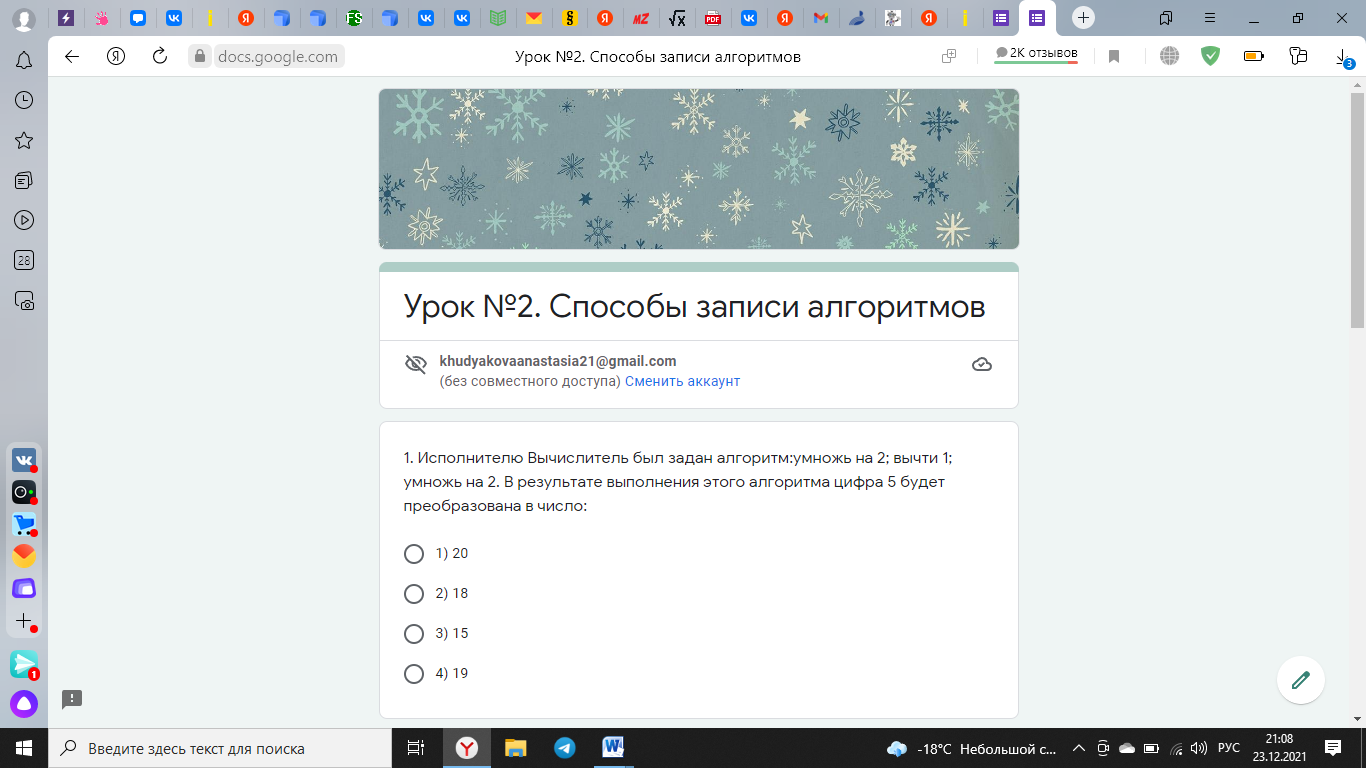Image resolution: width=1366 pixels, height=768 pixels.
Task: Click the pencil edit form button
Action: tap(1300, 681)
